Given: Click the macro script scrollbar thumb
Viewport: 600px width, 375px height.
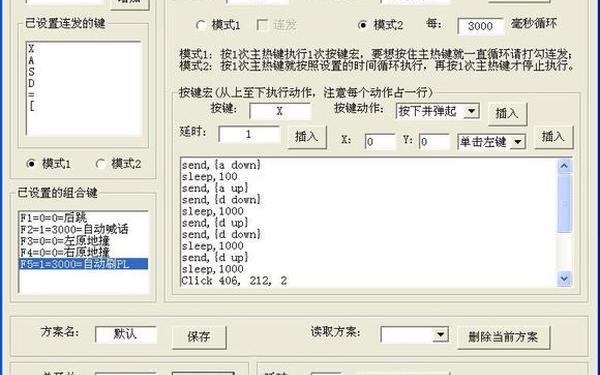Looking at the screenshot, I should [x=564, y=203].
